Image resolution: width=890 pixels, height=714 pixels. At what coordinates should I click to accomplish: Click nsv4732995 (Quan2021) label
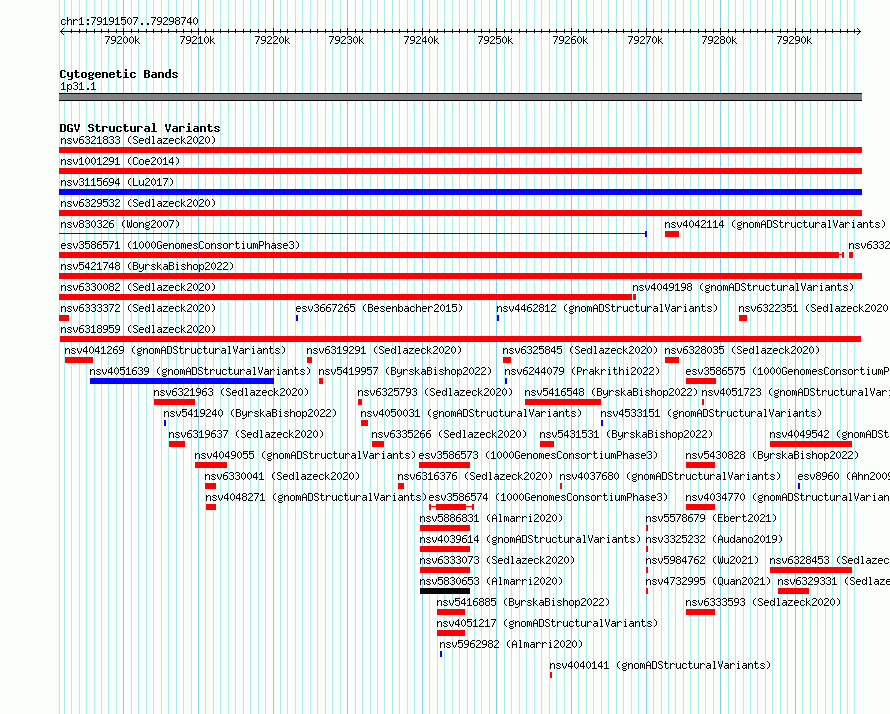tap(708, 581)
